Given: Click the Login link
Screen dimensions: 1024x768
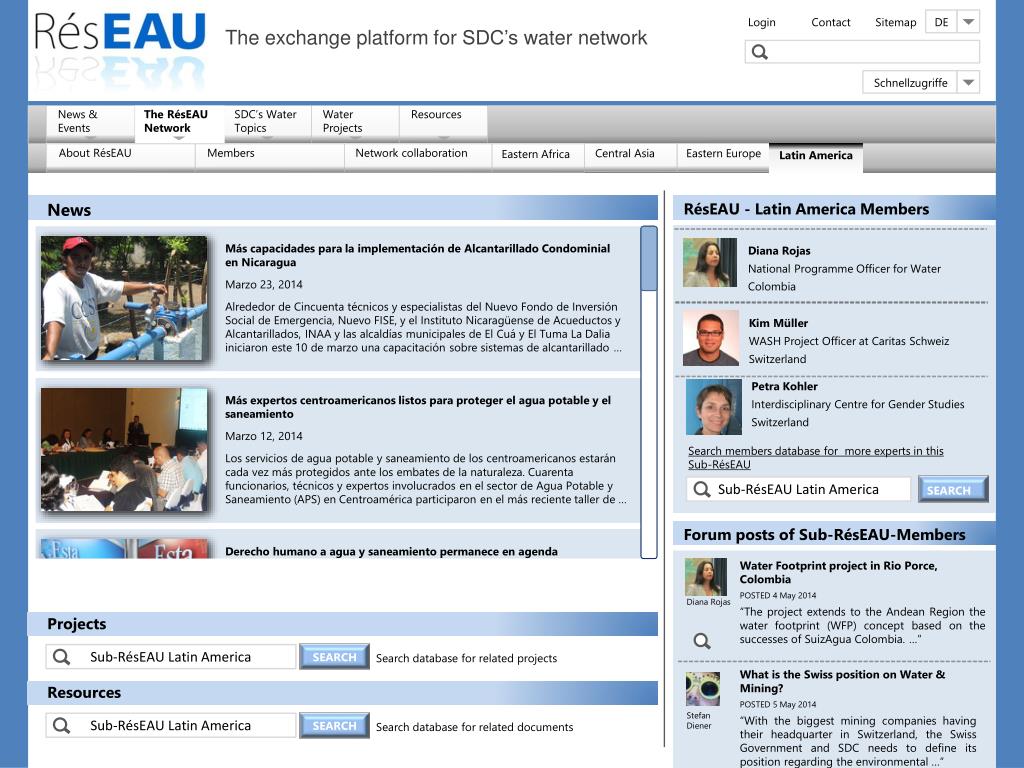Looking at the screenshot, I should 761,22.
